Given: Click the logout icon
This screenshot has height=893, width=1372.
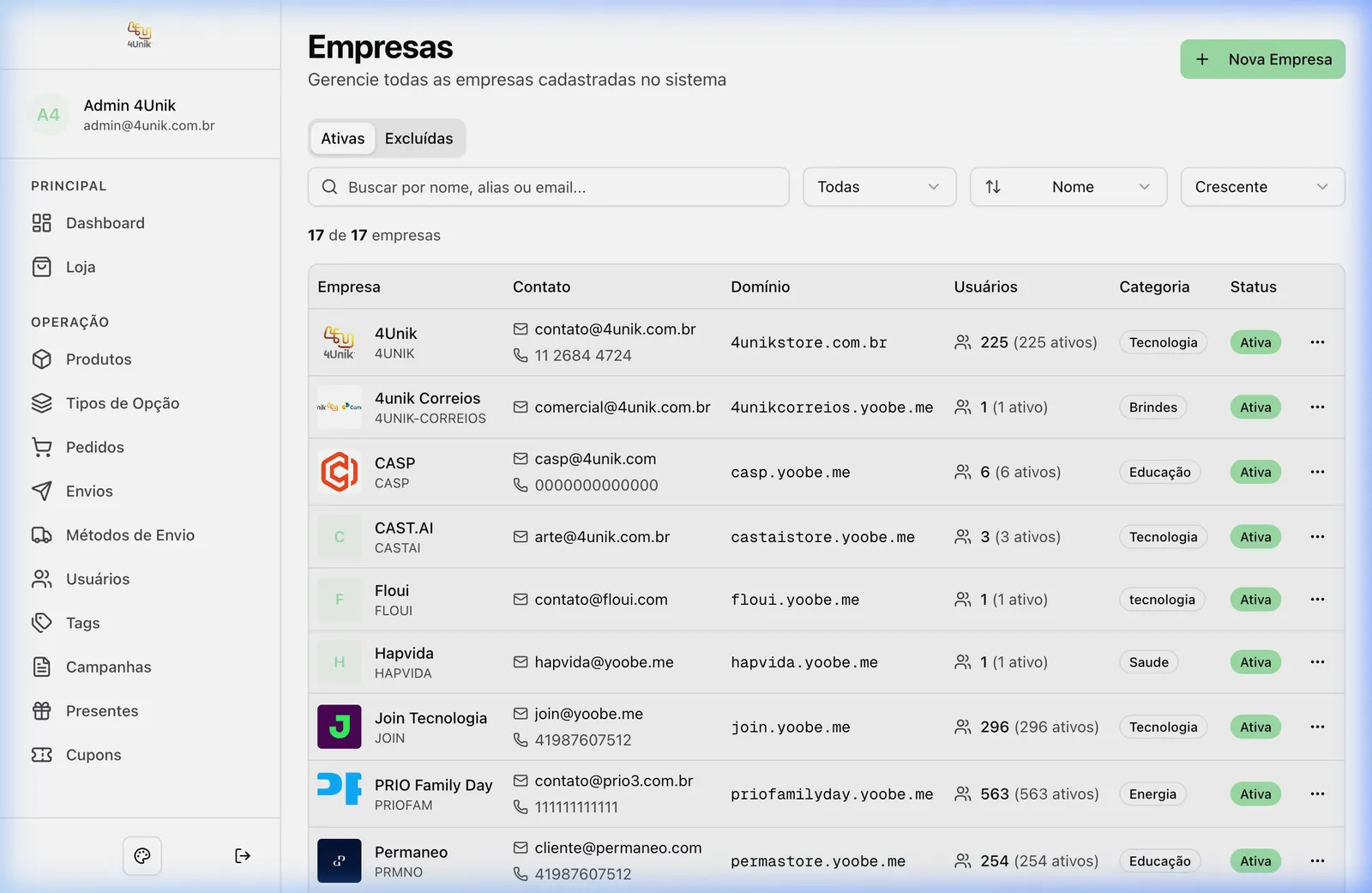Looking at the screenshot, I should click(x=243, y=855).
